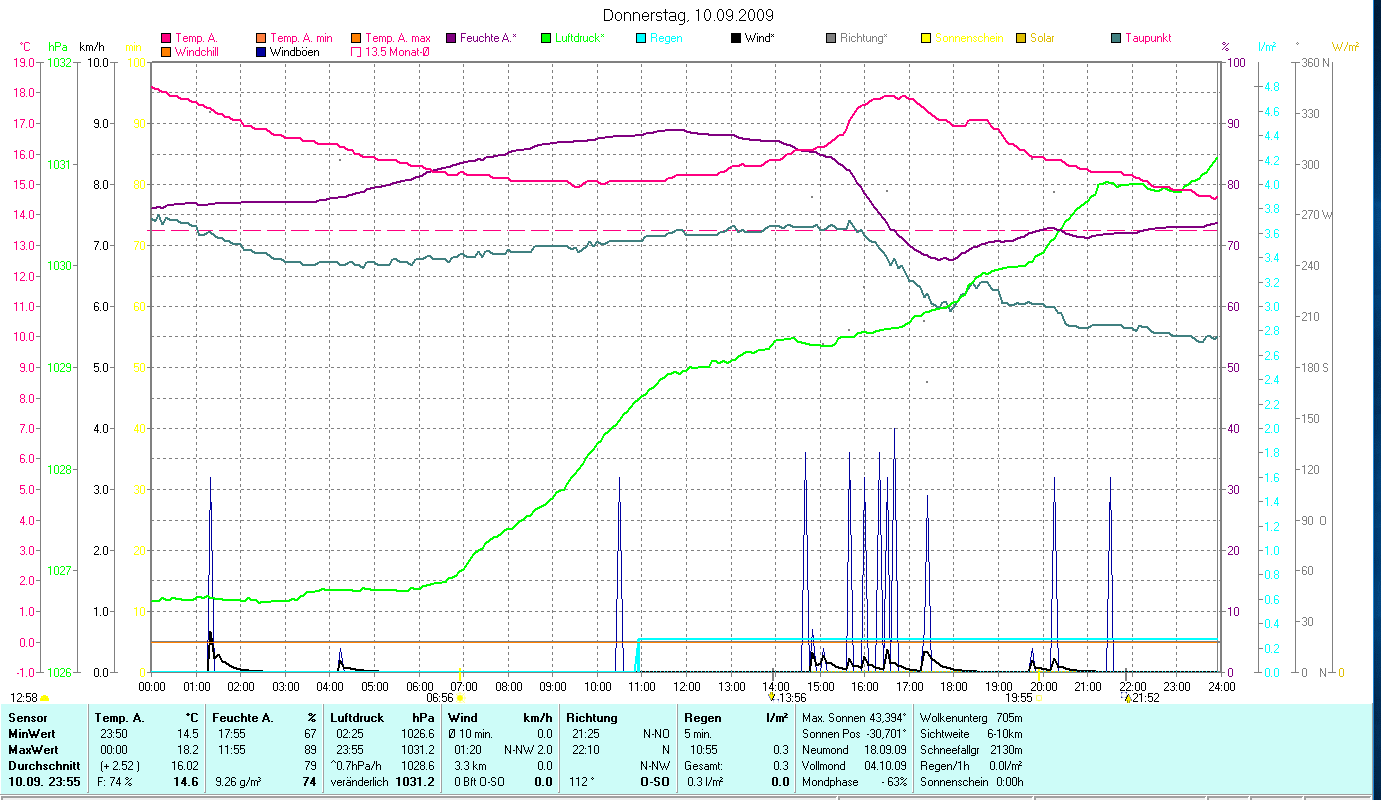Click the sunrise marker above 06:56
This screenshot has width=1381, height=800.
460,672
